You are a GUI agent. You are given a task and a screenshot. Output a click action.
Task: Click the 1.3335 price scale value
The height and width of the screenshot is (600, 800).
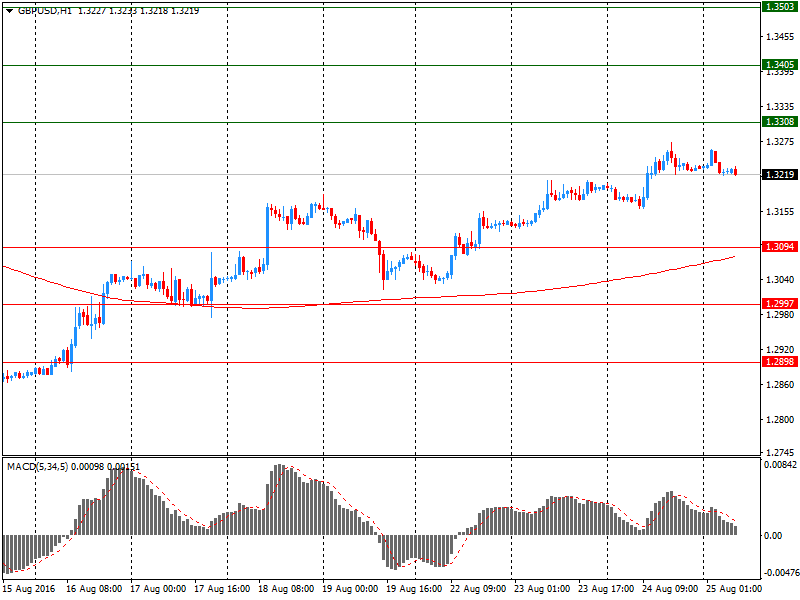coord(780,107)
